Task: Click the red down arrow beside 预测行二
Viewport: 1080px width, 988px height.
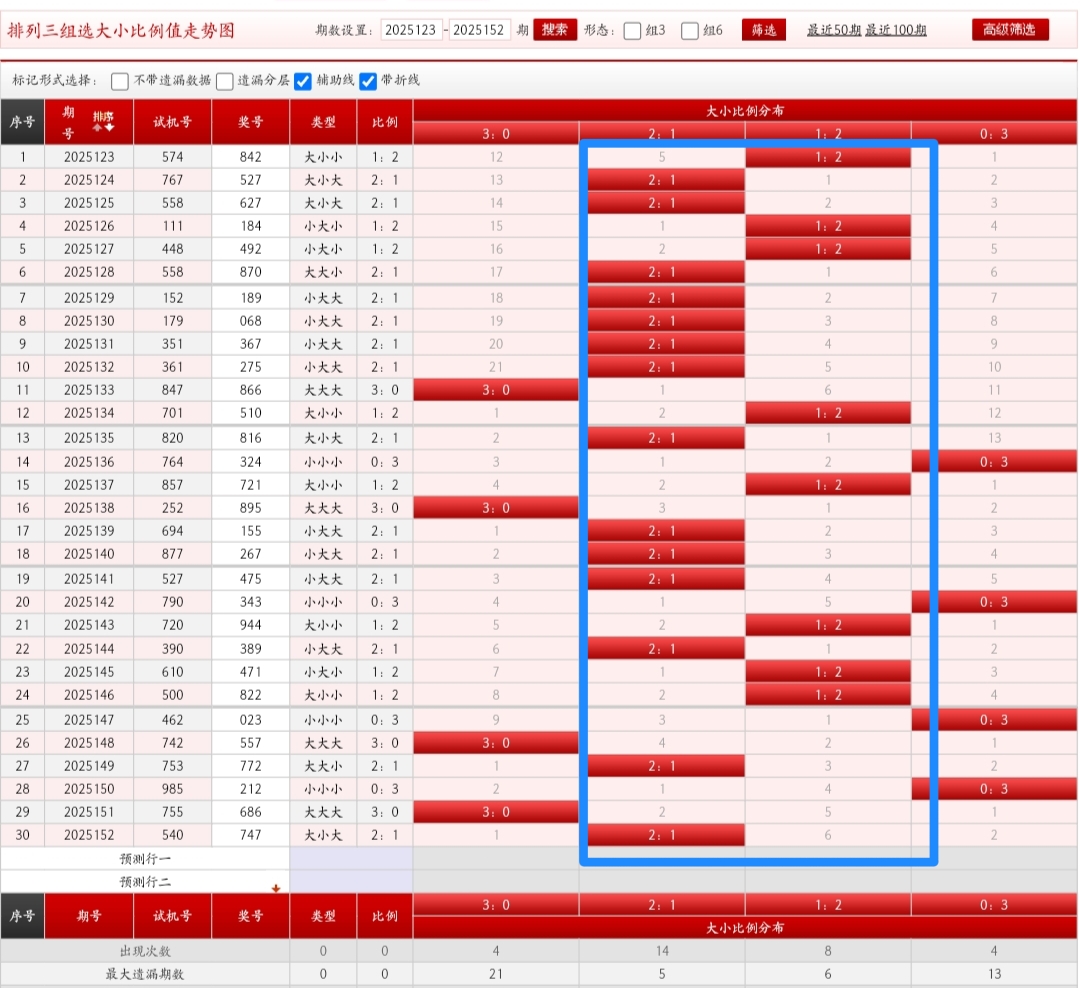Action: tap(276, 888)
